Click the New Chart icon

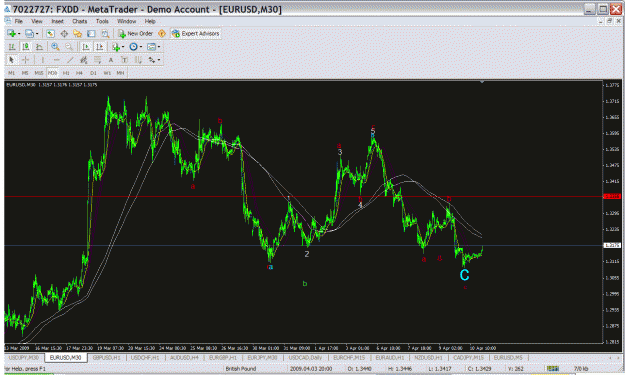(11, 33)
